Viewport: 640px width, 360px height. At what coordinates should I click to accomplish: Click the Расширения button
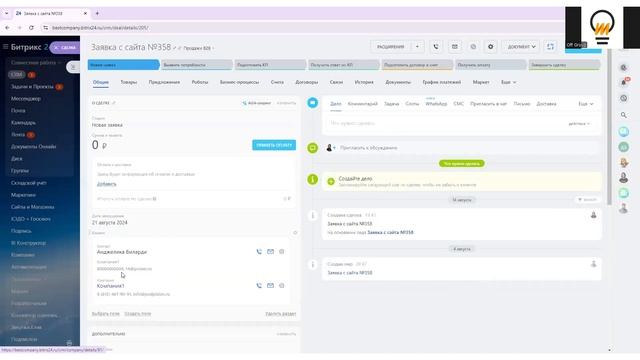[x=391, y=47]
